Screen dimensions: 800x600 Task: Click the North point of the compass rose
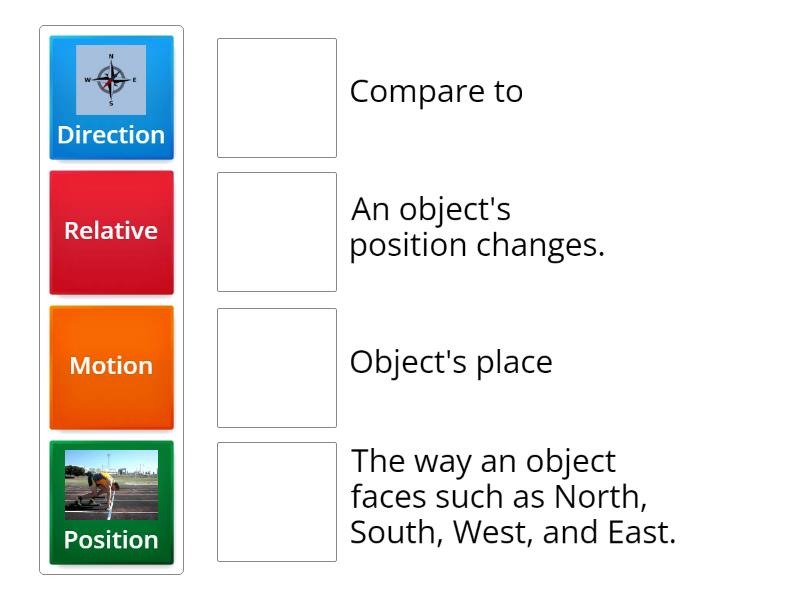pyautogui.click(x=110, y=56)
